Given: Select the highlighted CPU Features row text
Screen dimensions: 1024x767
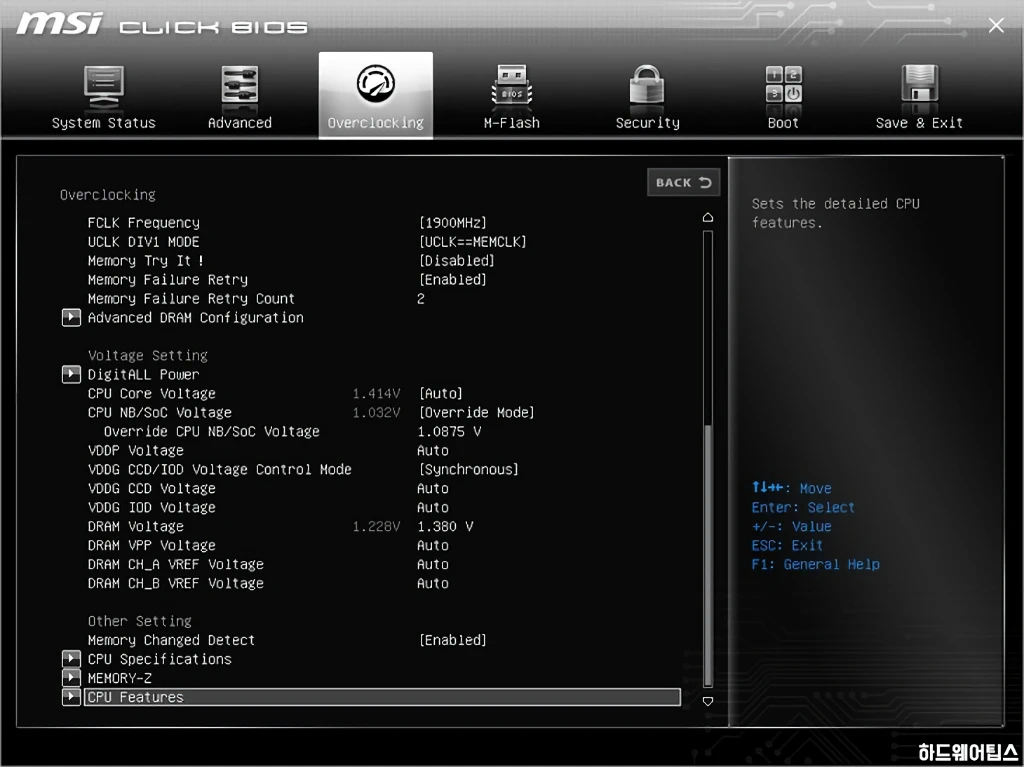Looking at the screenshot, I should click(136, 697).
